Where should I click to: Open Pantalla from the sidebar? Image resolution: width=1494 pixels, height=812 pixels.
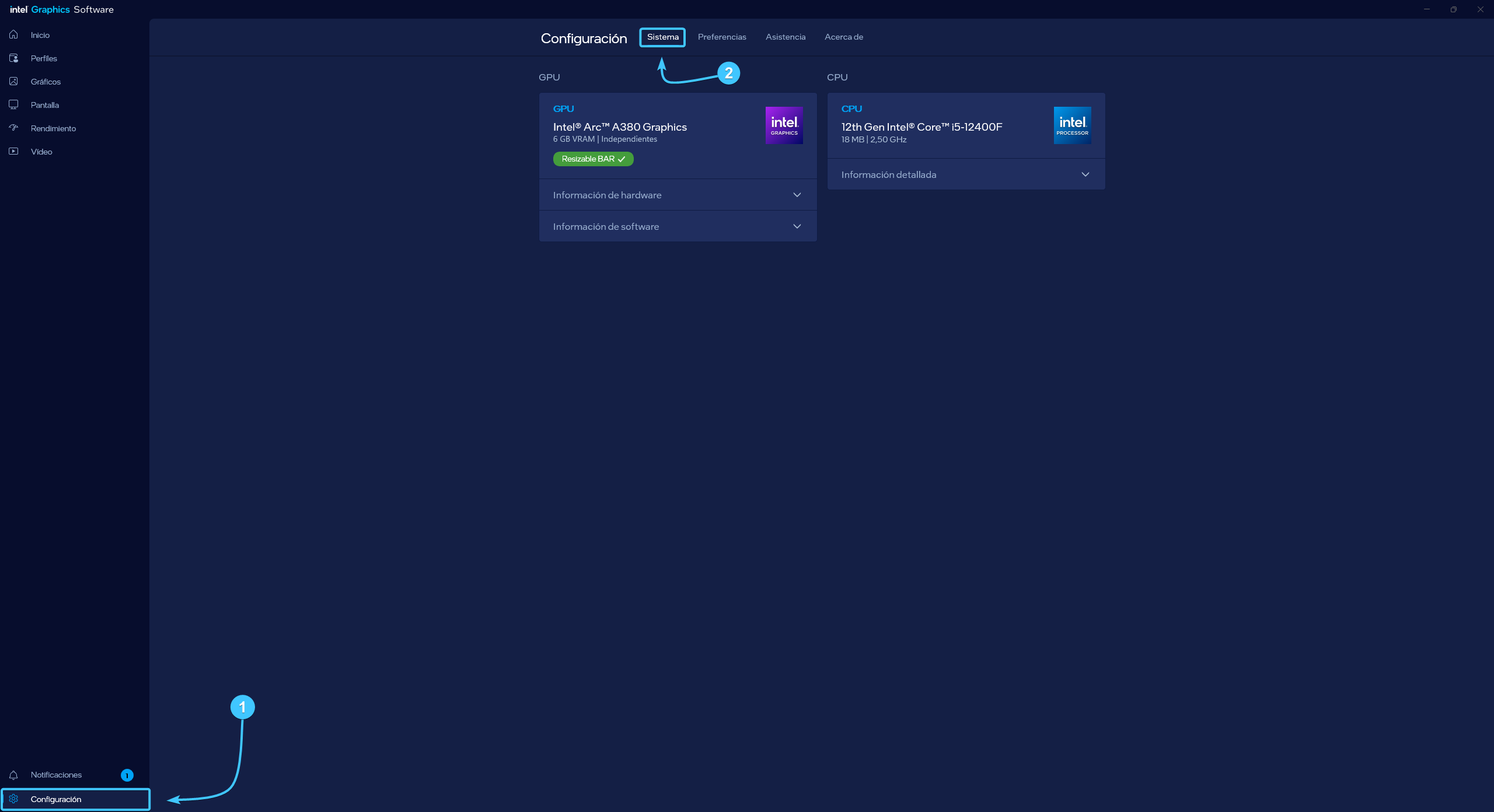pyautogui.click(x=45, y=105)
